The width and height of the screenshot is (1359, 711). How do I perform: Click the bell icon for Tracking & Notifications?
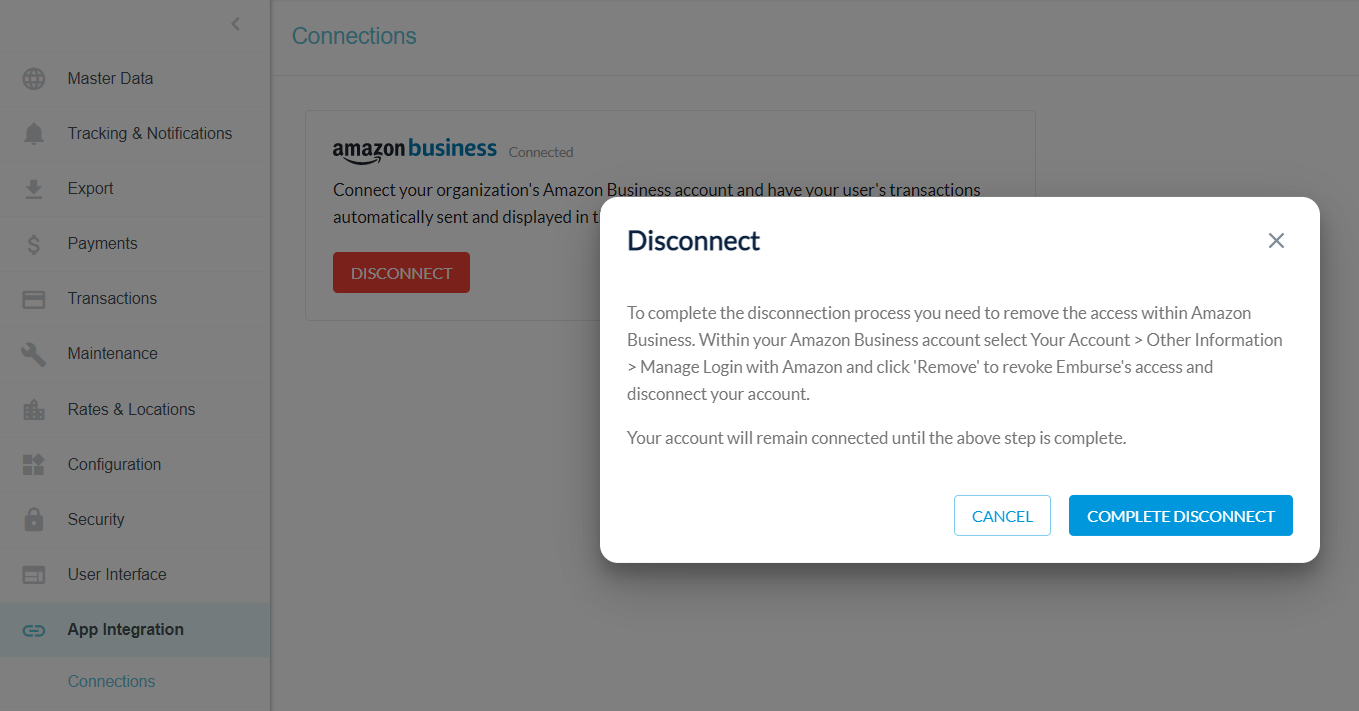[x=34, y=134]
